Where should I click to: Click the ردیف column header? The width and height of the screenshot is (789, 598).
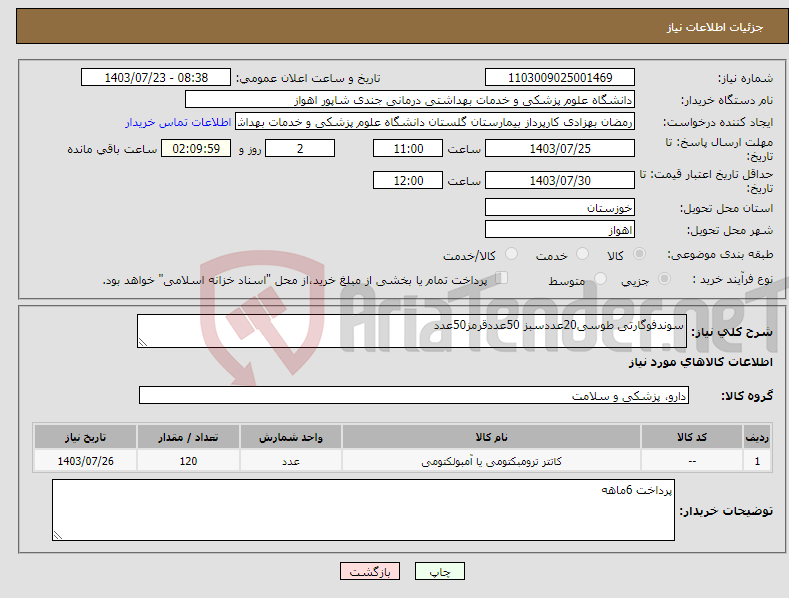click(757, 437)
